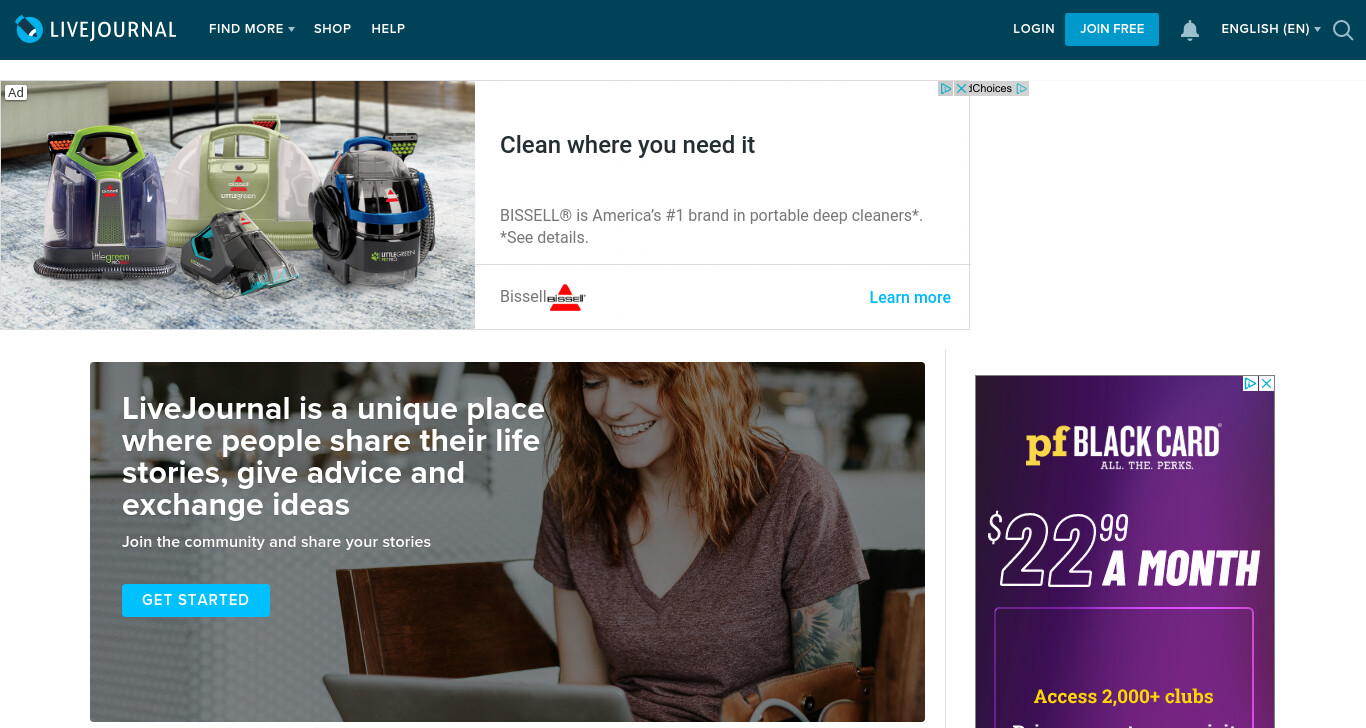Click the Login link
The image size is (1366, 728).
1034,29
